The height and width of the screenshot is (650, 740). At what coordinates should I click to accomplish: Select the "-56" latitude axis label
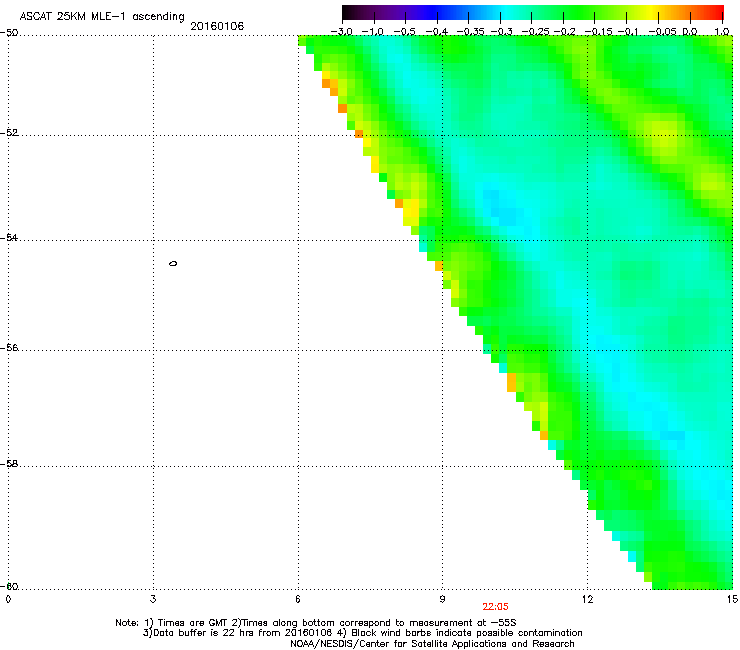click(x=9, y=347)
